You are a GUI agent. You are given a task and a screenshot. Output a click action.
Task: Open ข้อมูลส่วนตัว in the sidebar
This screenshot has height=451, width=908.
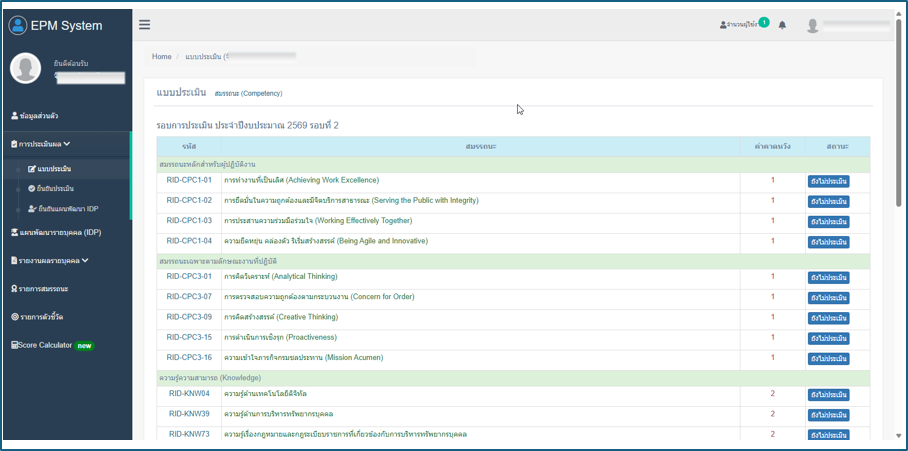[x=35, y=116]
